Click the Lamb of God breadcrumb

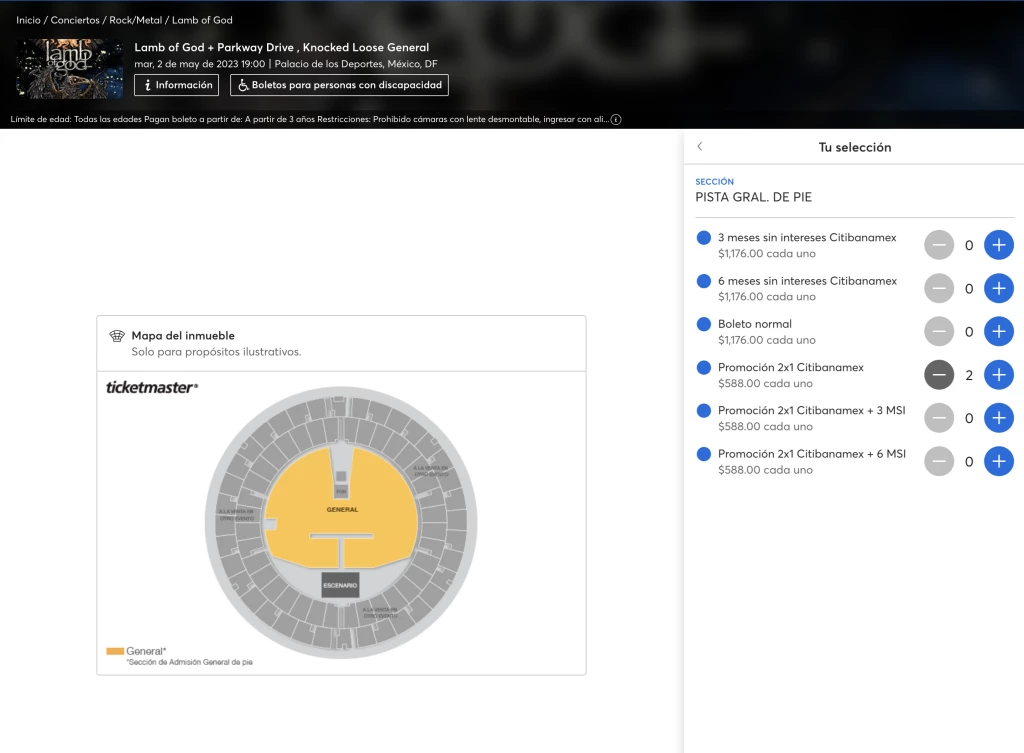[x=202, y=20]
